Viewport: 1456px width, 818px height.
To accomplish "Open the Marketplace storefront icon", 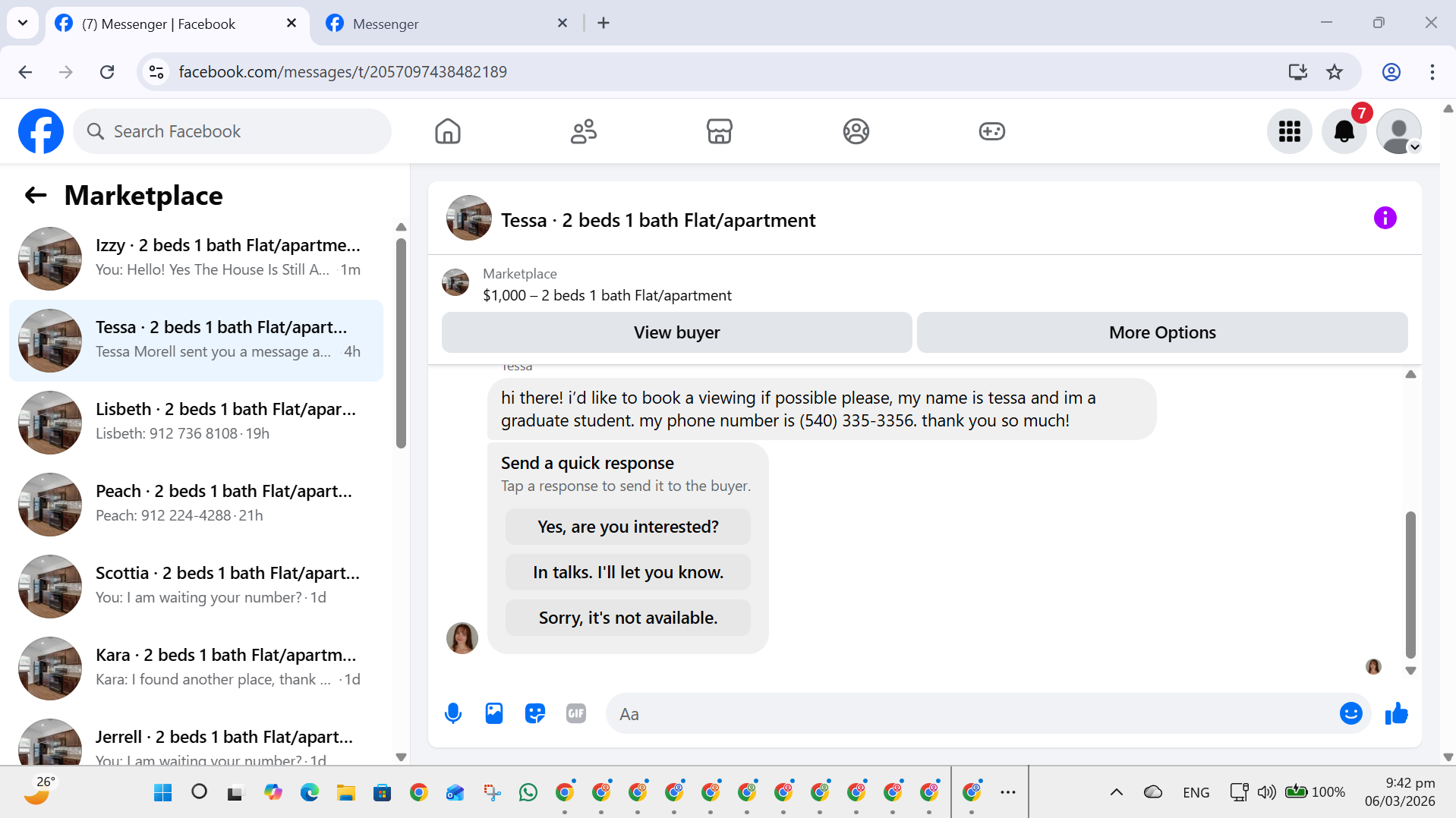I will [719, 131].
